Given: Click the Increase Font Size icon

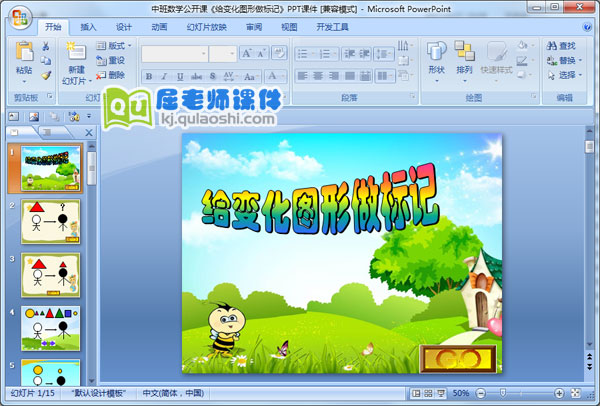Looking at the screenshot, I should pyautogui.click(x=246, y=54).
